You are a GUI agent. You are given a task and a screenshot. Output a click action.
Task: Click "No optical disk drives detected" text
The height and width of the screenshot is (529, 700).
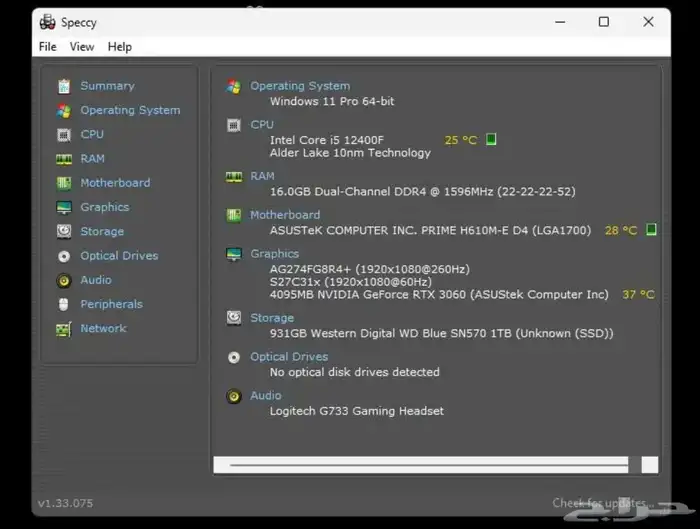(x=354, y=372)
